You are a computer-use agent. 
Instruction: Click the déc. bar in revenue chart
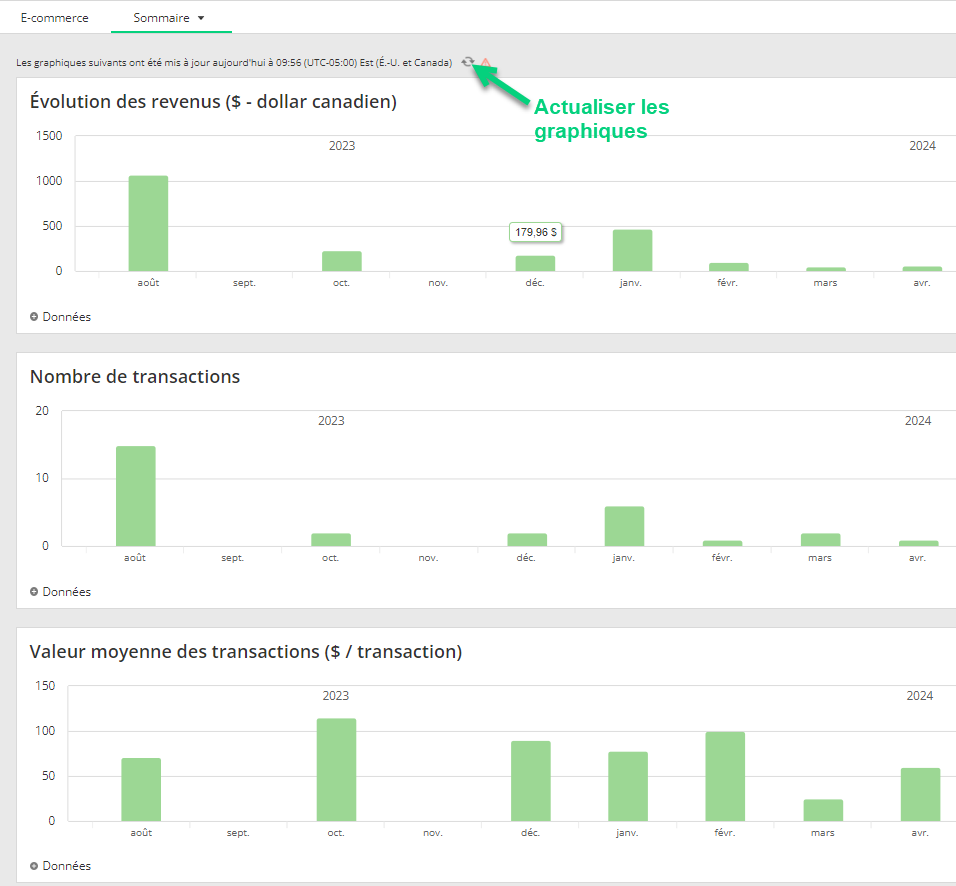click(535, 263)
